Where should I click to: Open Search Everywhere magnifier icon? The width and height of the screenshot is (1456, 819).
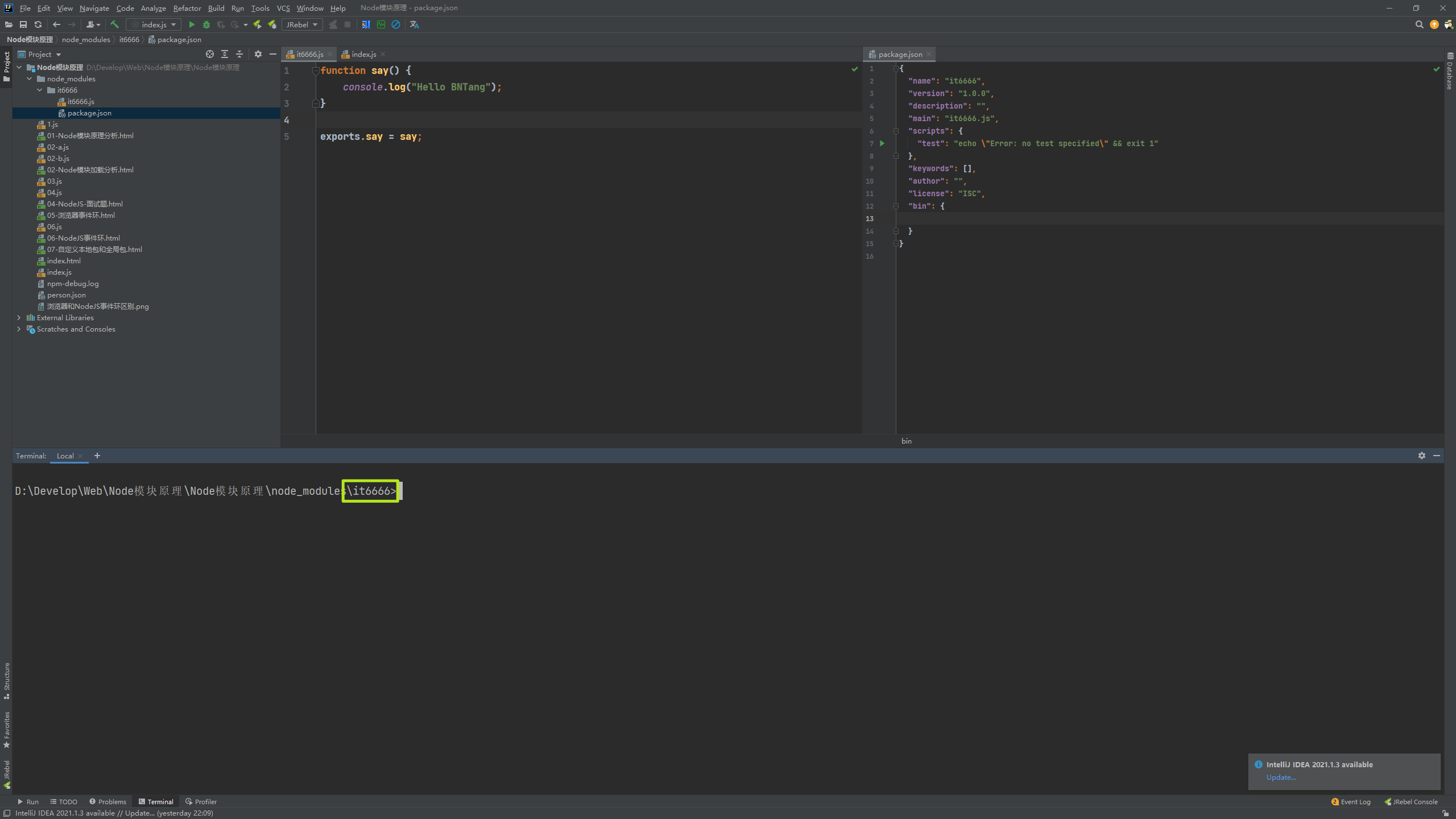(x=1419, y=24)
